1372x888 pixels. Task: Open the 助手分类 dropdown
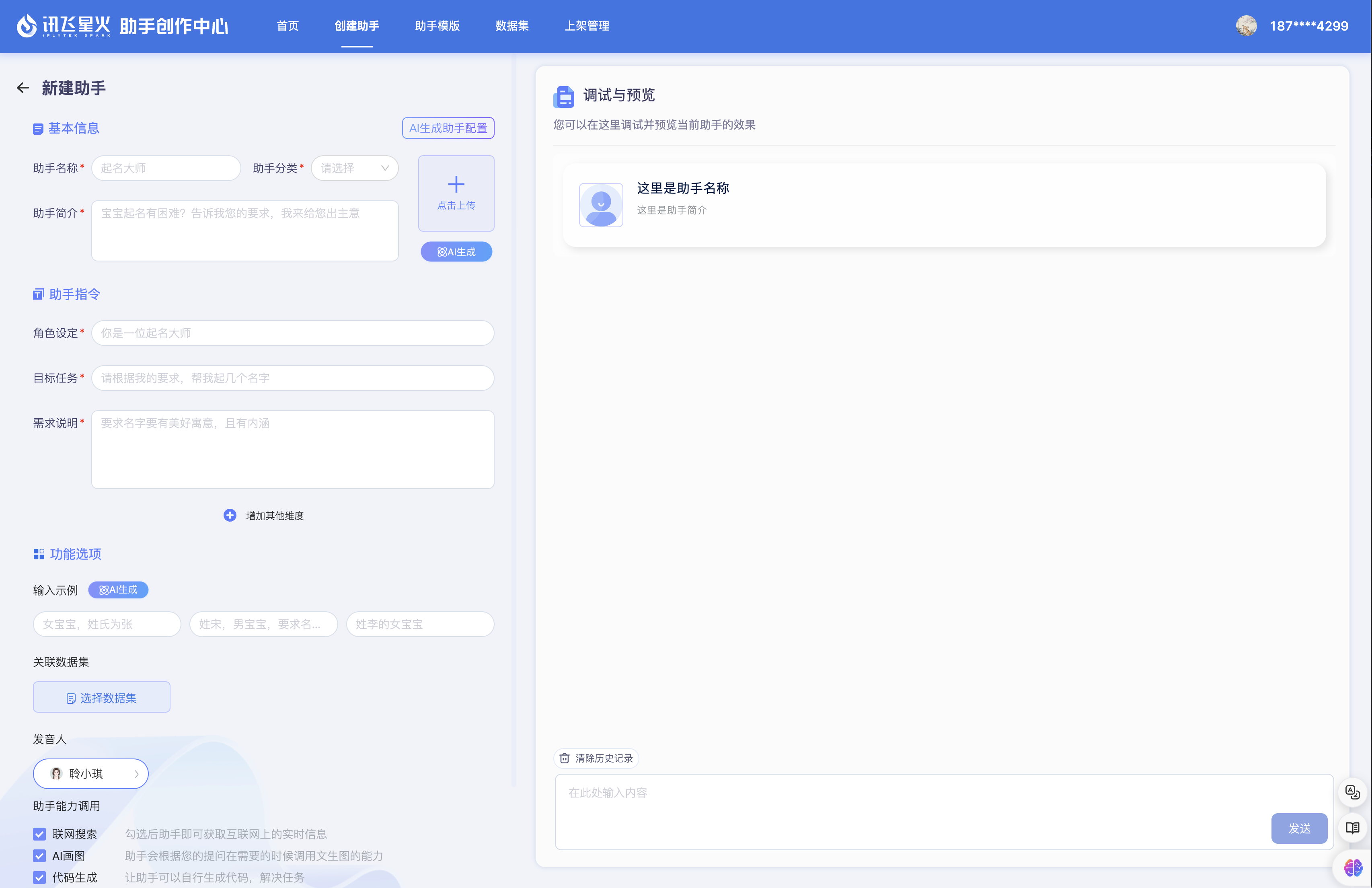click(x=354, y=168)
